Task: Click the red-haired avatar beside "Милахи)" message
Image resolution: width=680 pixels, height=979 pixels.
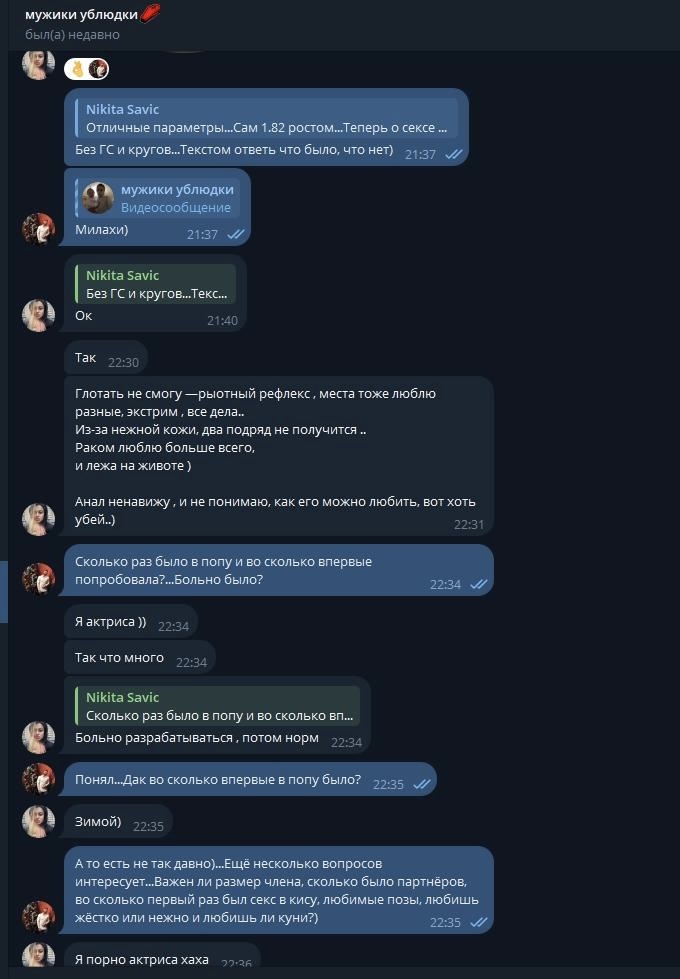Action: (39, 229)
